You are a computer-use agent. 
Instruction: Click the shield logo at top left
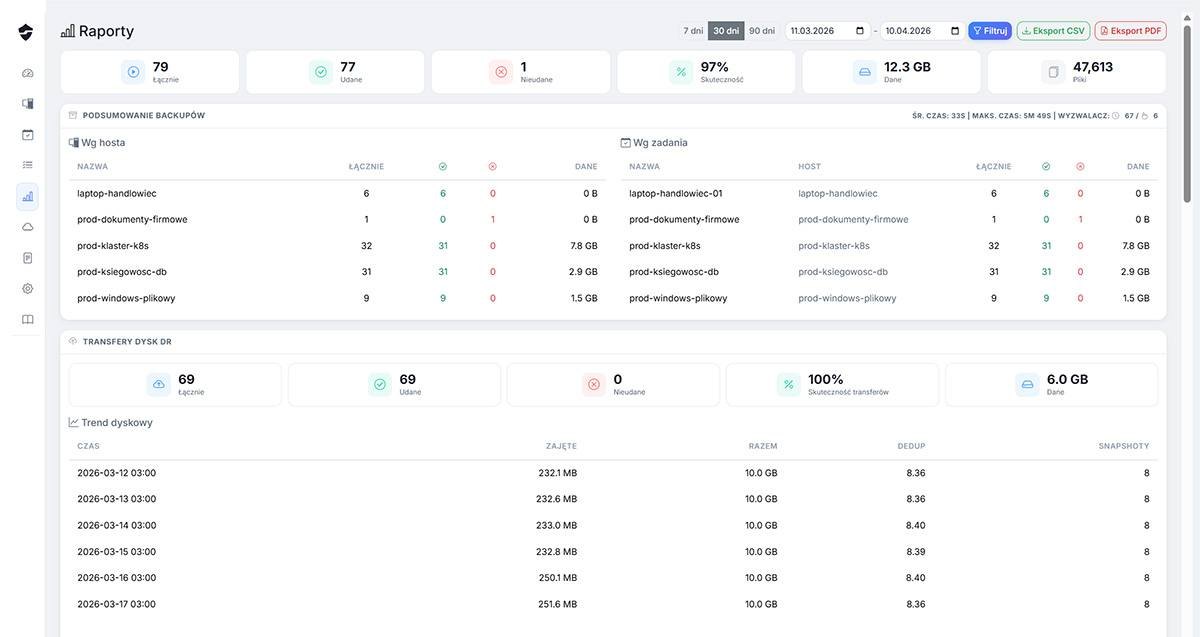tap(26, 32)
